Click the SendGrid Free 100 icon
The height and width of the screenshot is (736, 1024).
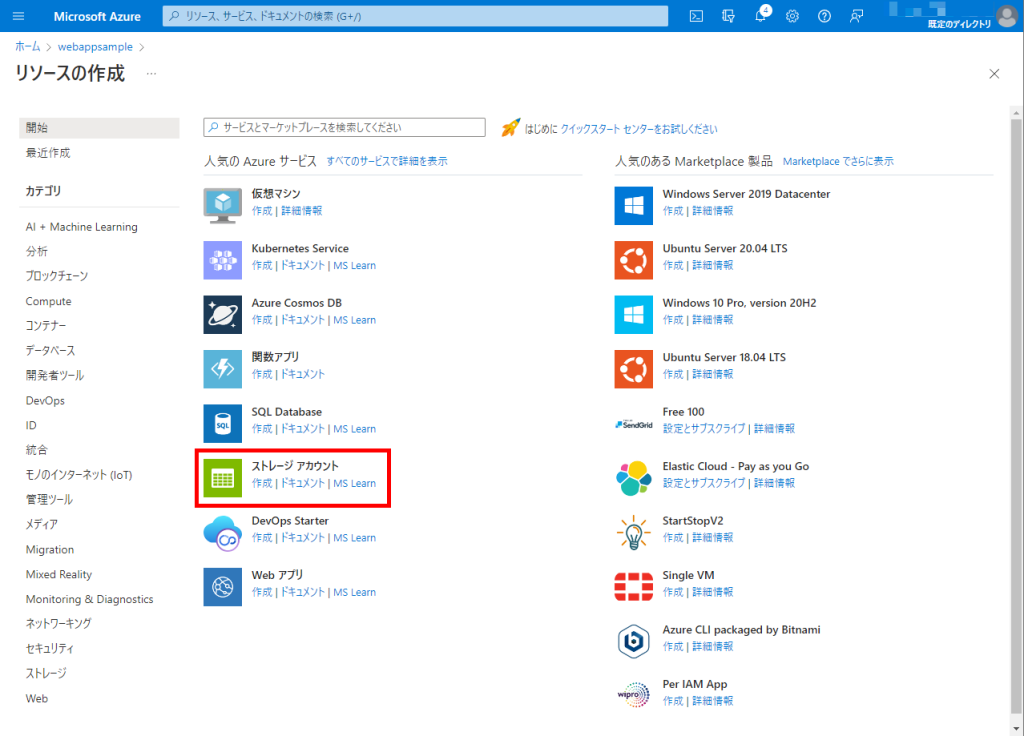click(633, 423)
